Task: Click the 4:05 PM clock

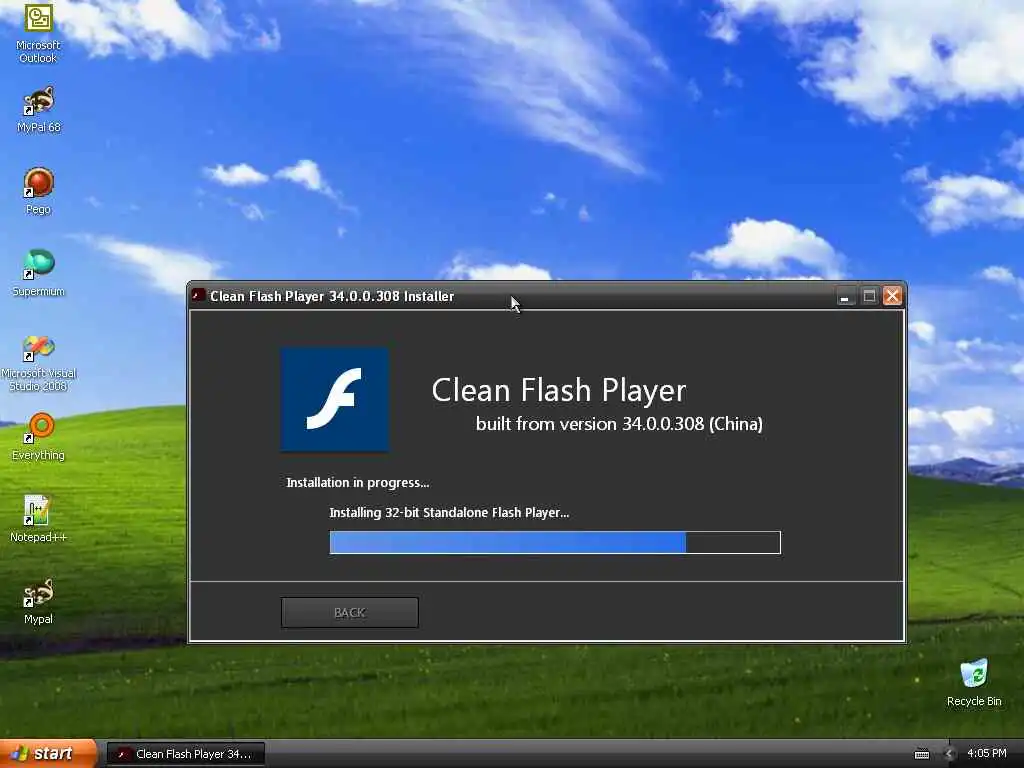Action: click(x=987, y=753)
